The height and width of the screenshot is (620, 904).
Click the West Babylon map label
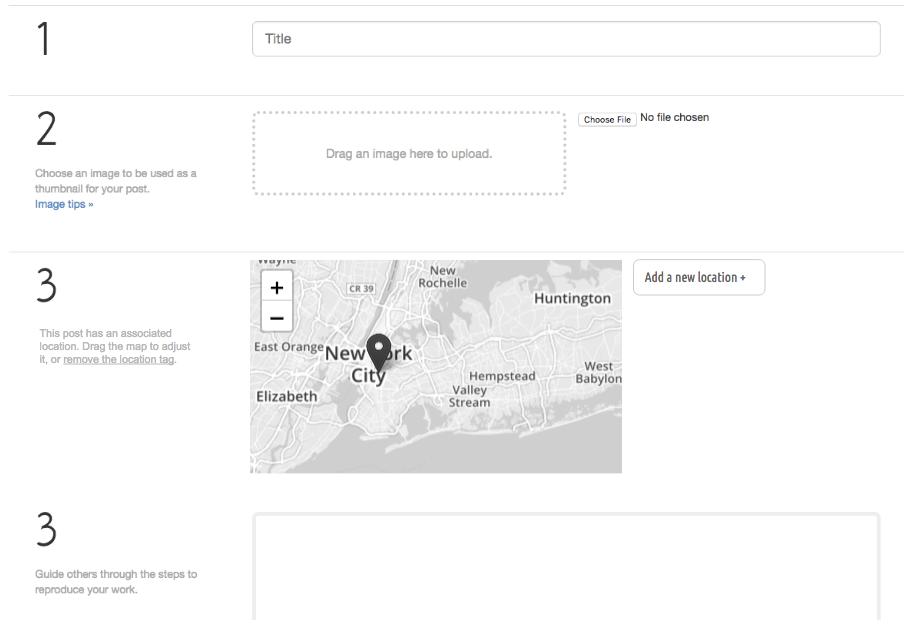pos(598,373)
